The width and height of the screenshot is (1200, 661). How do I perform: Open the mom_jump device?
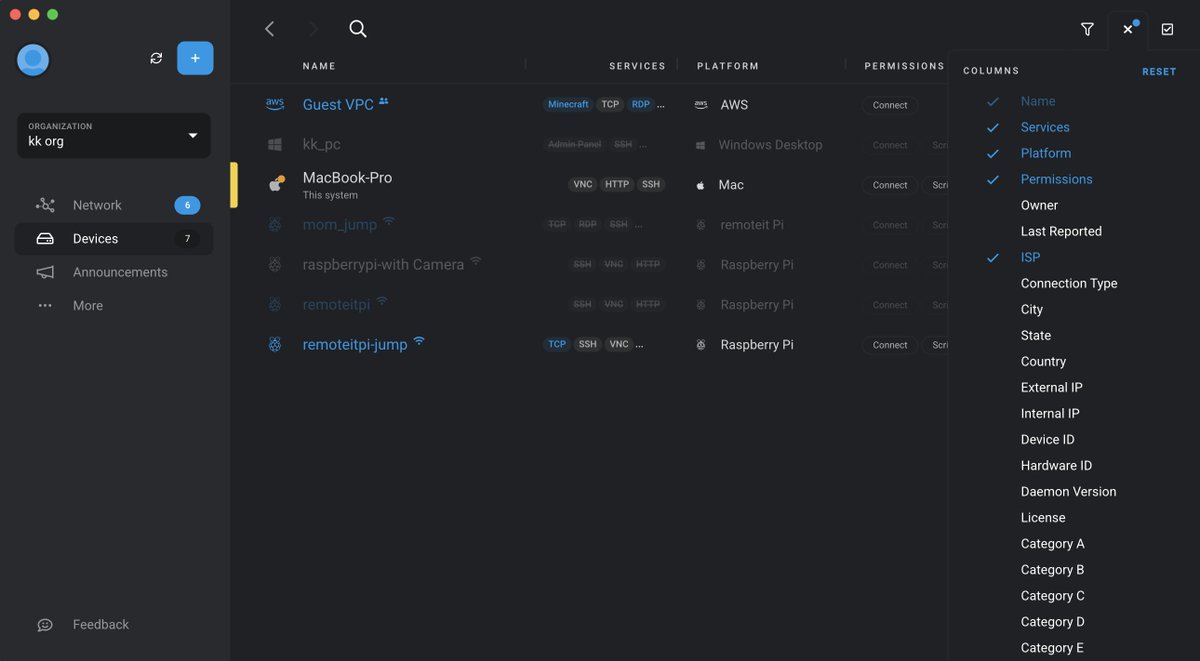click(340, 225)
